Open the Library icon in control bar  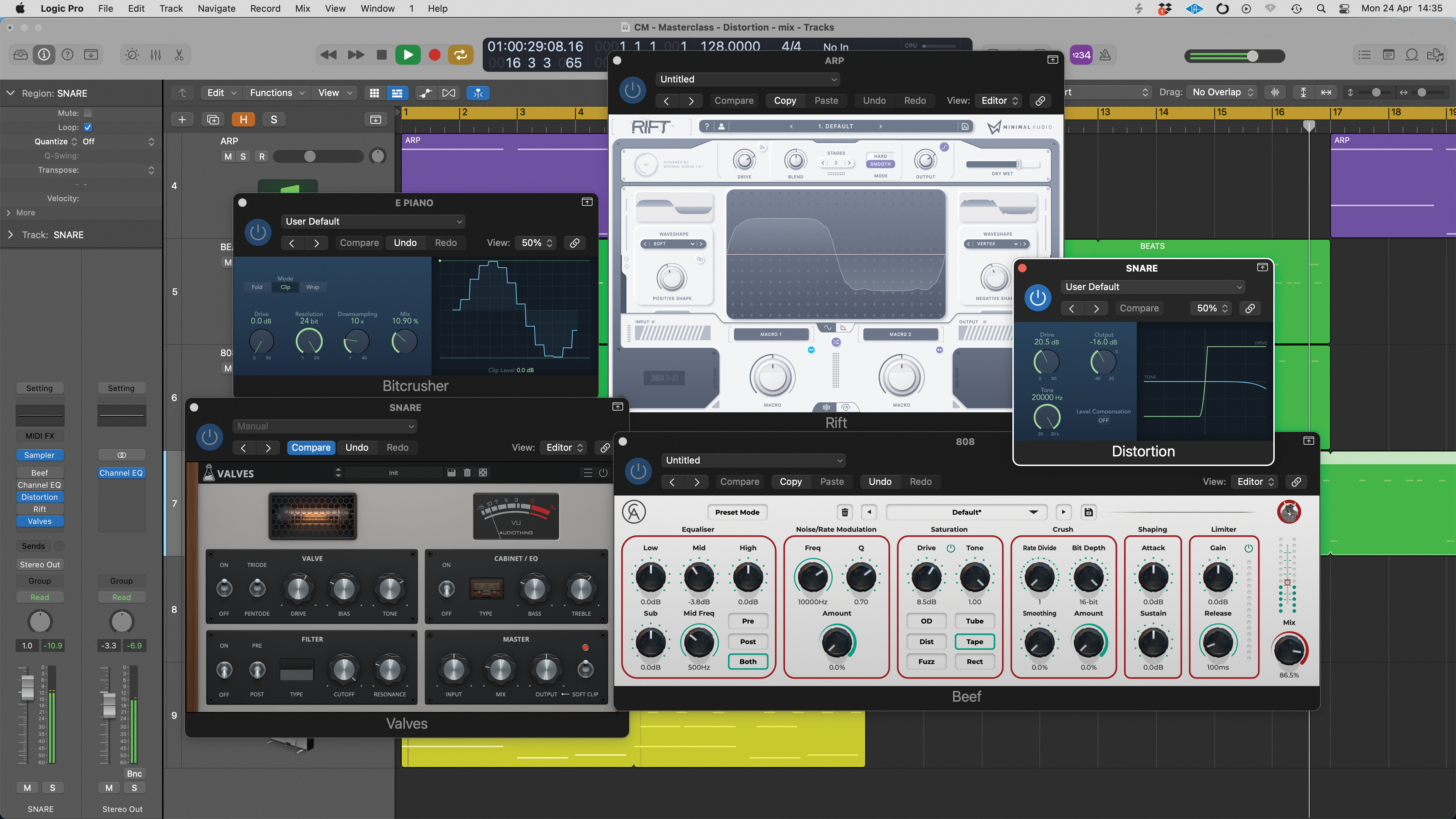click(20, 55)
